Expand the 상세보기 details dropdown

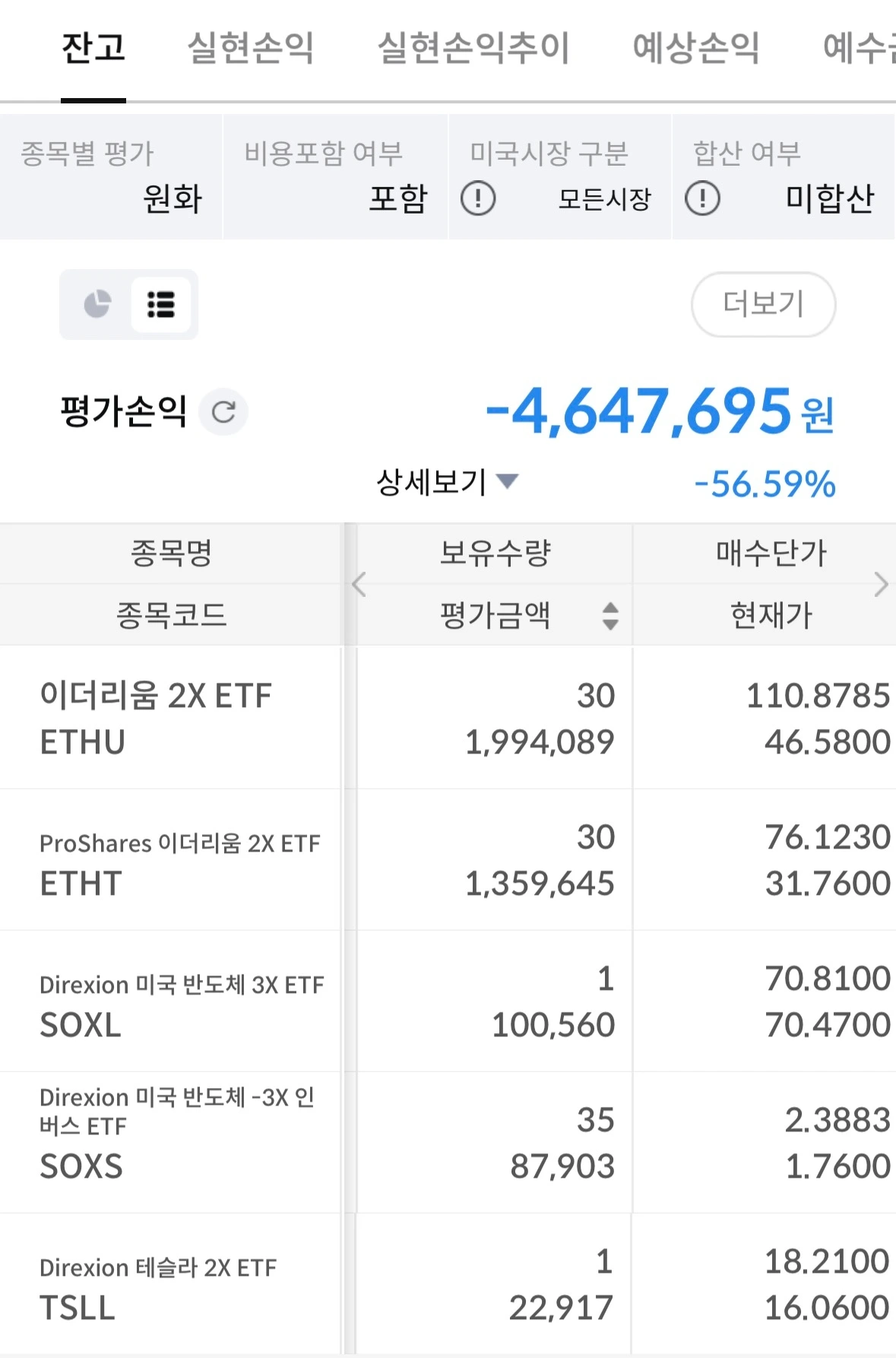click(x=447, y=482)
